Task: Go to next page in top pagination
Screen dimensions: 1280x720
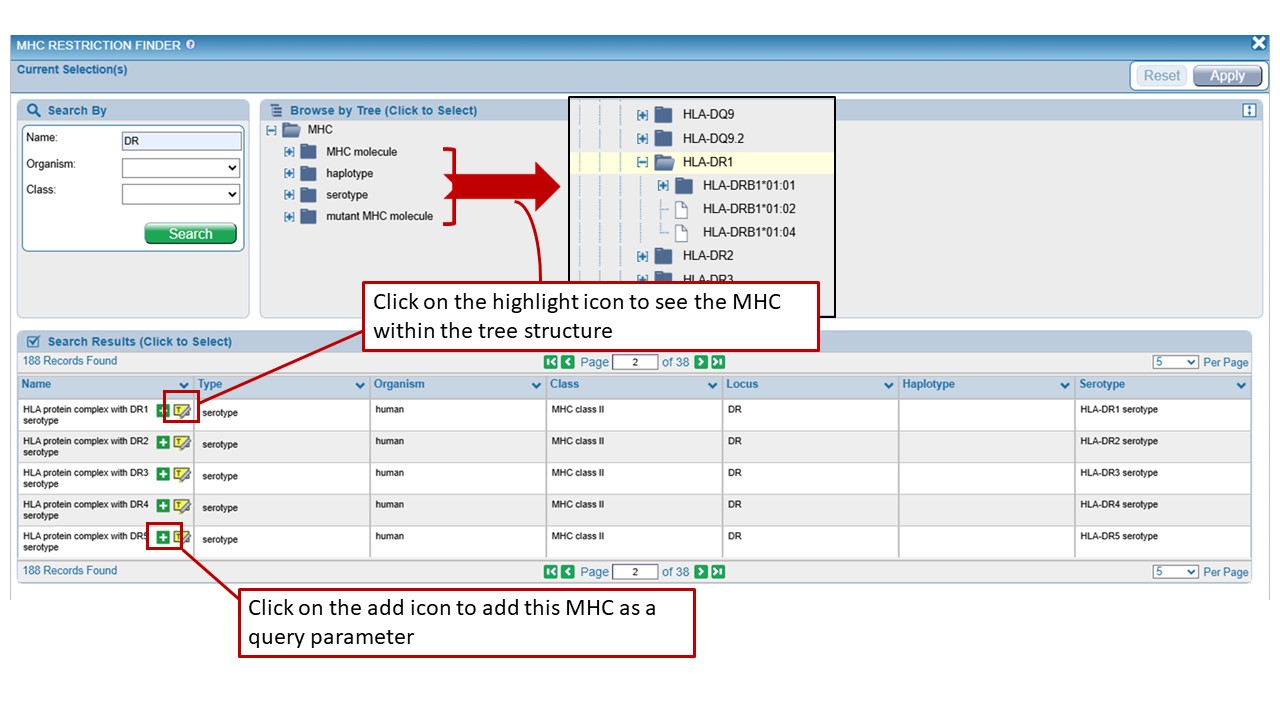Action: click(x=701, y=362)
